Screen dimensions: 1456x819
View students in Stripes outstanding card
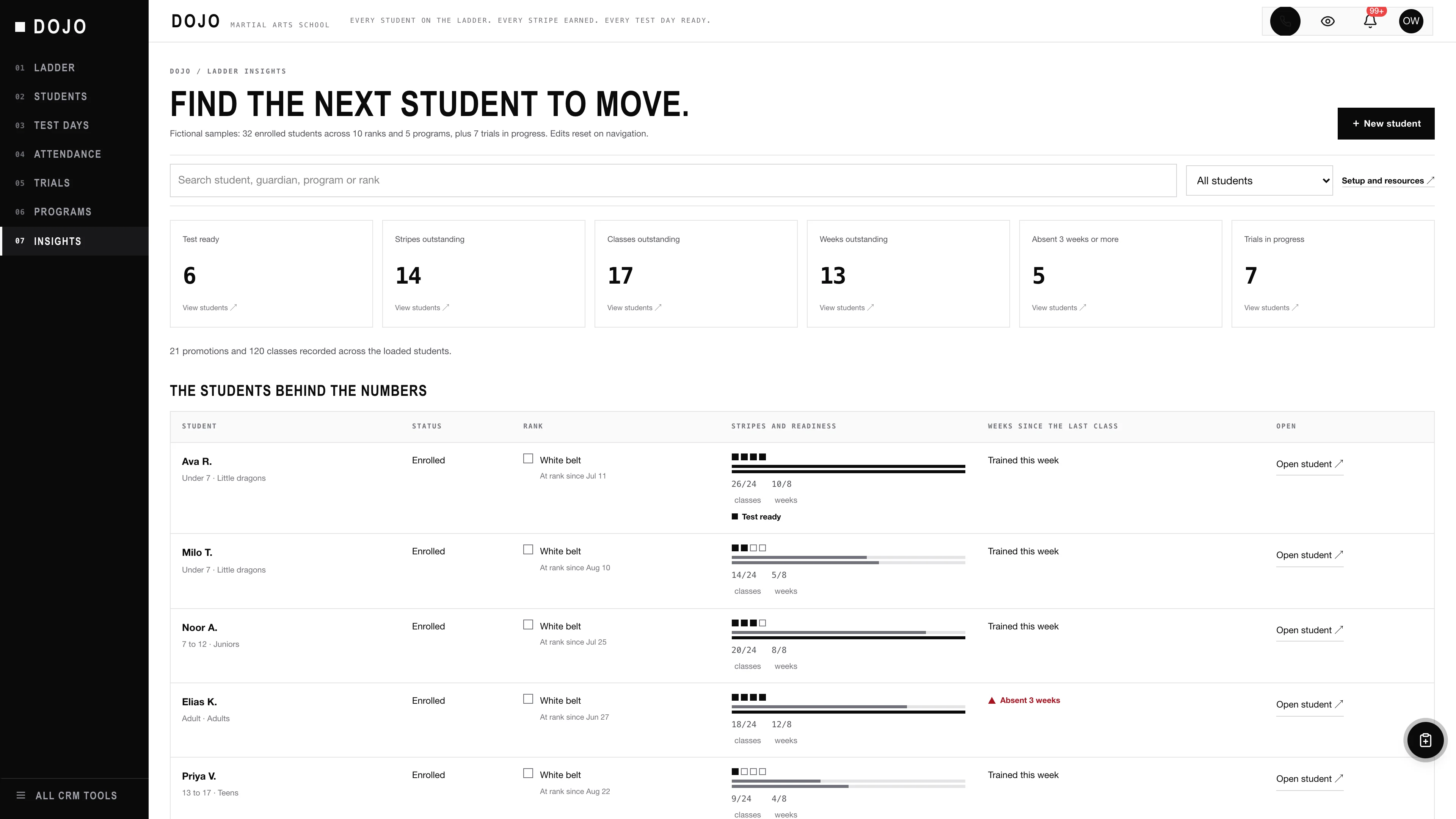coord(422,308)
